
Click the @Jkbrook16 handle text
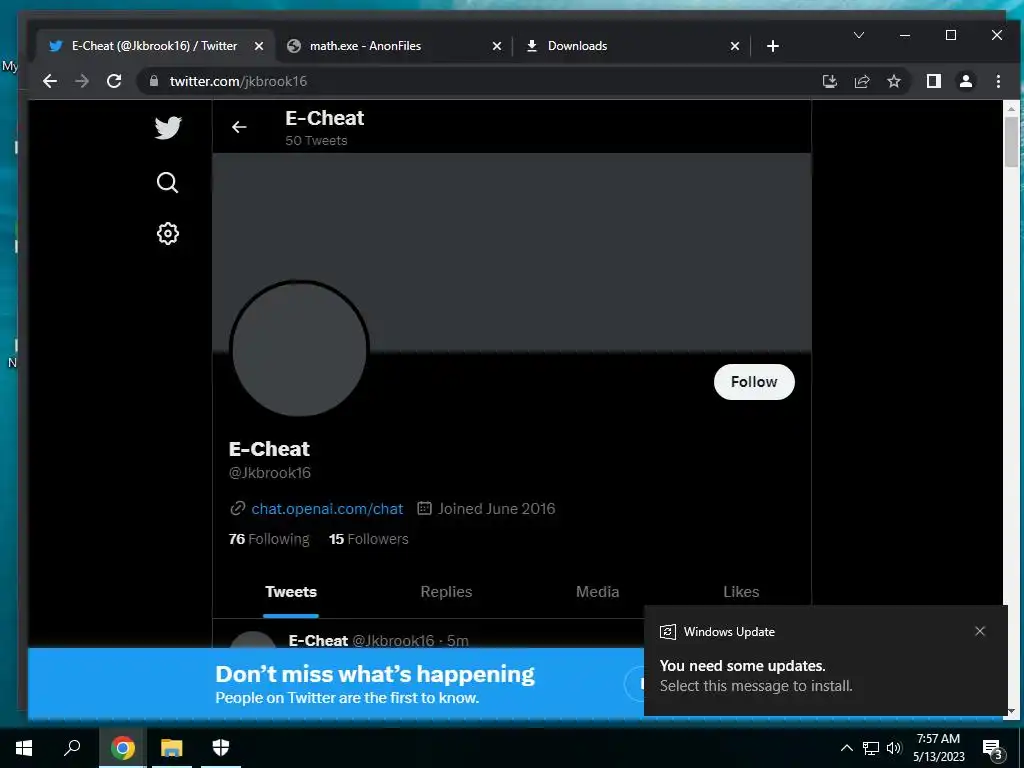tap(270, 473)
